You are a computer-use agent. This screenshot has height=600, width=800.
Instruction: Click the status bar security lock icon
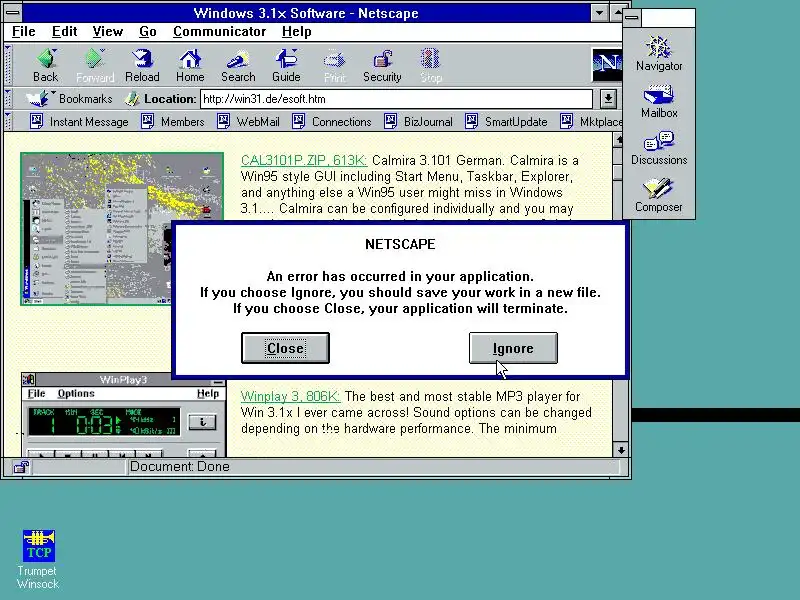tap(21, 466)
